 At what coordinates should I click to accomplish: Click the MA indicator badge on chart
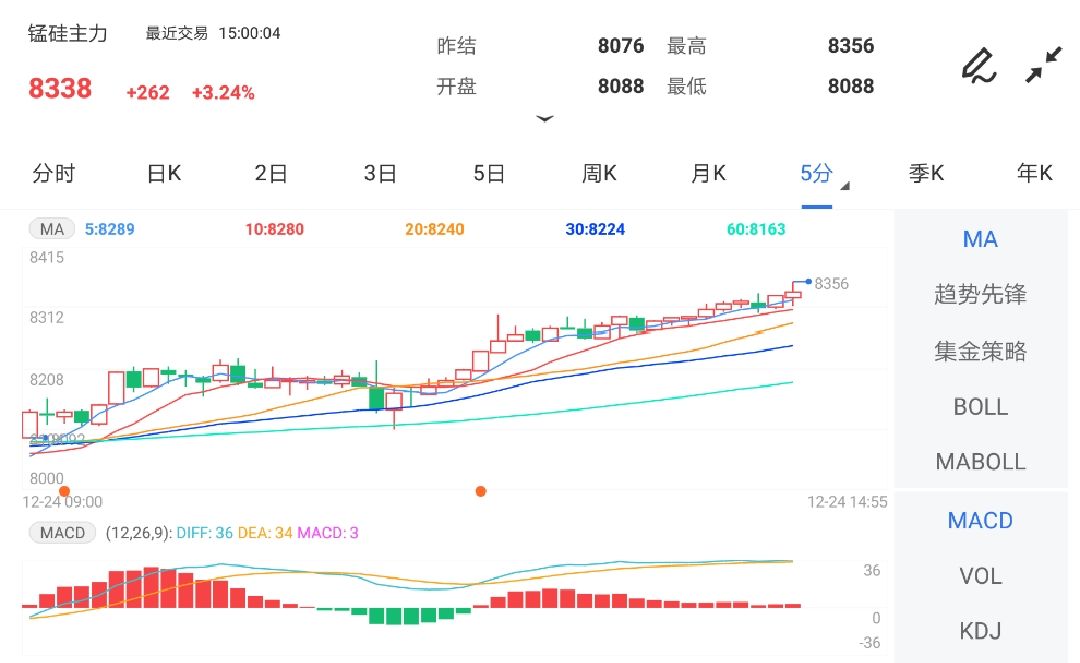point(52,229)
